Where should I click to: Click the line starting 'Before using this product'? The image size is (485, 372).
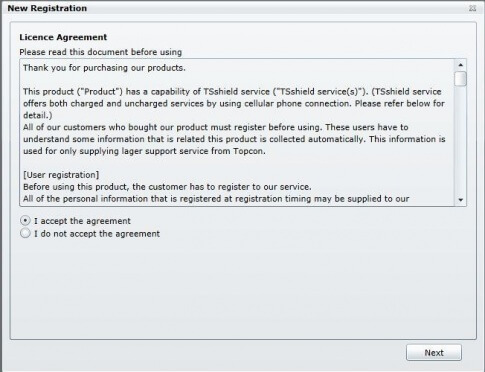tap(167, 187)
